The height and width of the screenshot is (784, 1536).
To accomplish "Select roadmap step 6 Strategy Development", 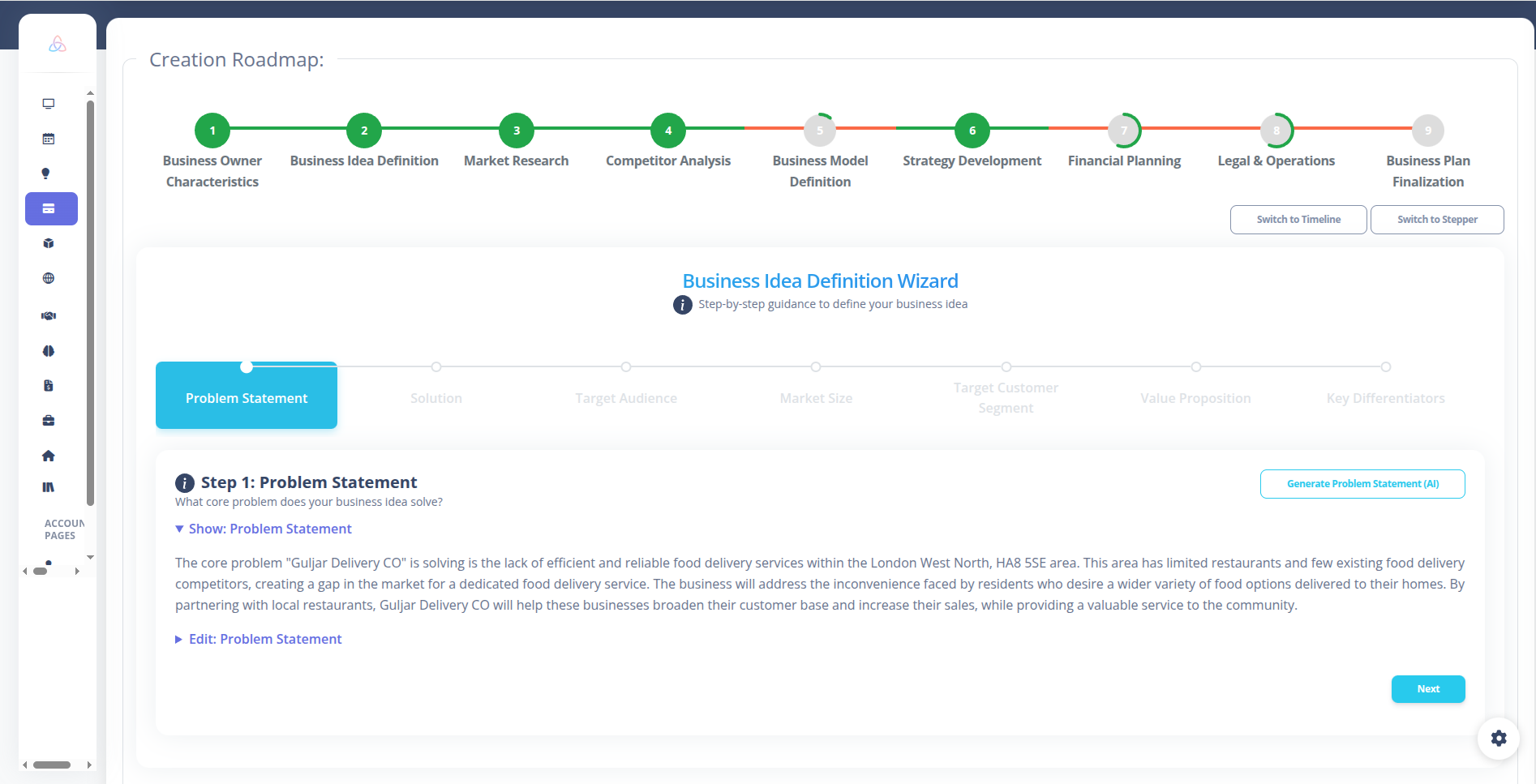I will coord(972,131).
